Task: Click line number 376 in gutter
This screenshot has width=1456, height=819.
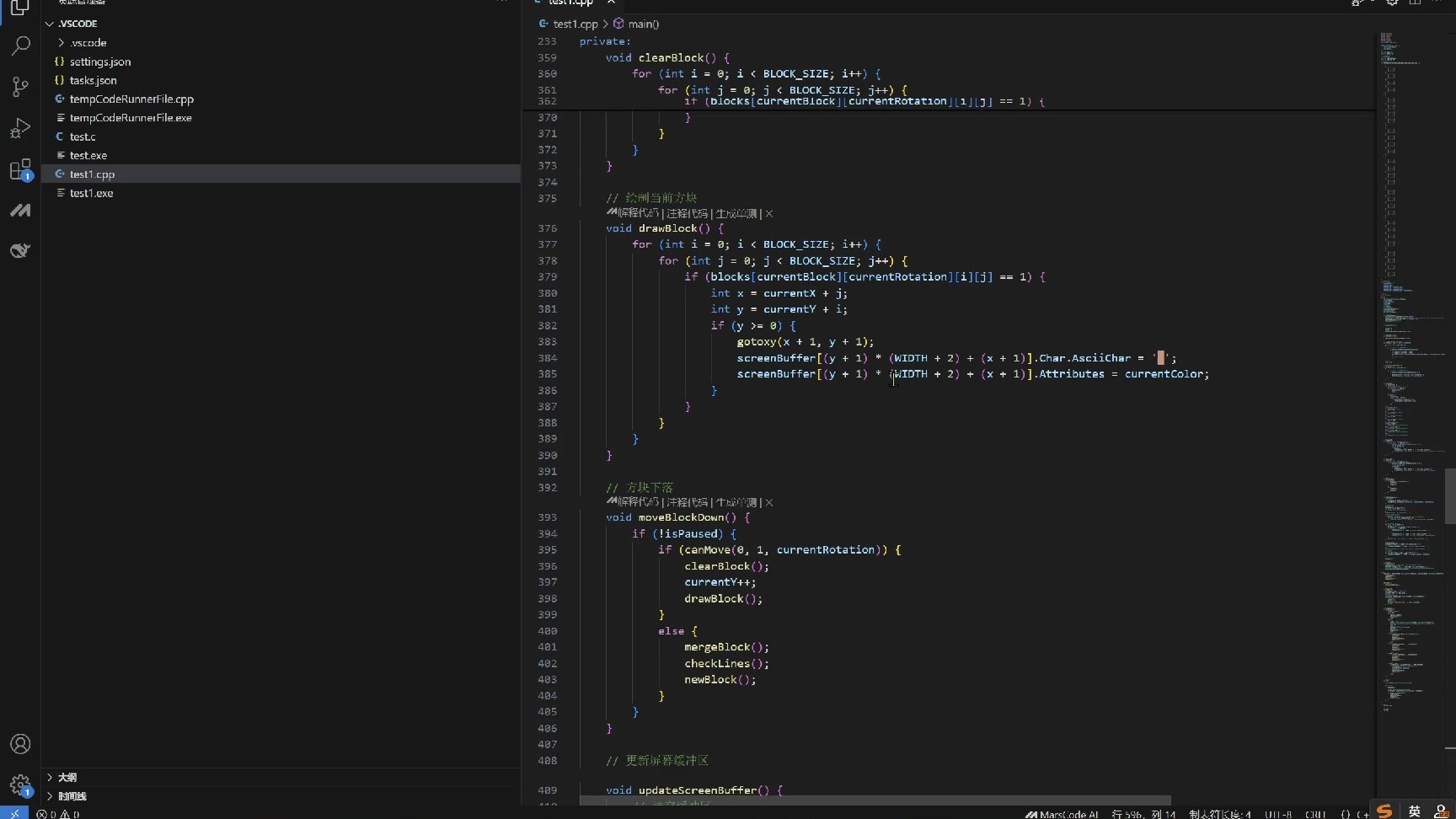Action: (548, 228)
